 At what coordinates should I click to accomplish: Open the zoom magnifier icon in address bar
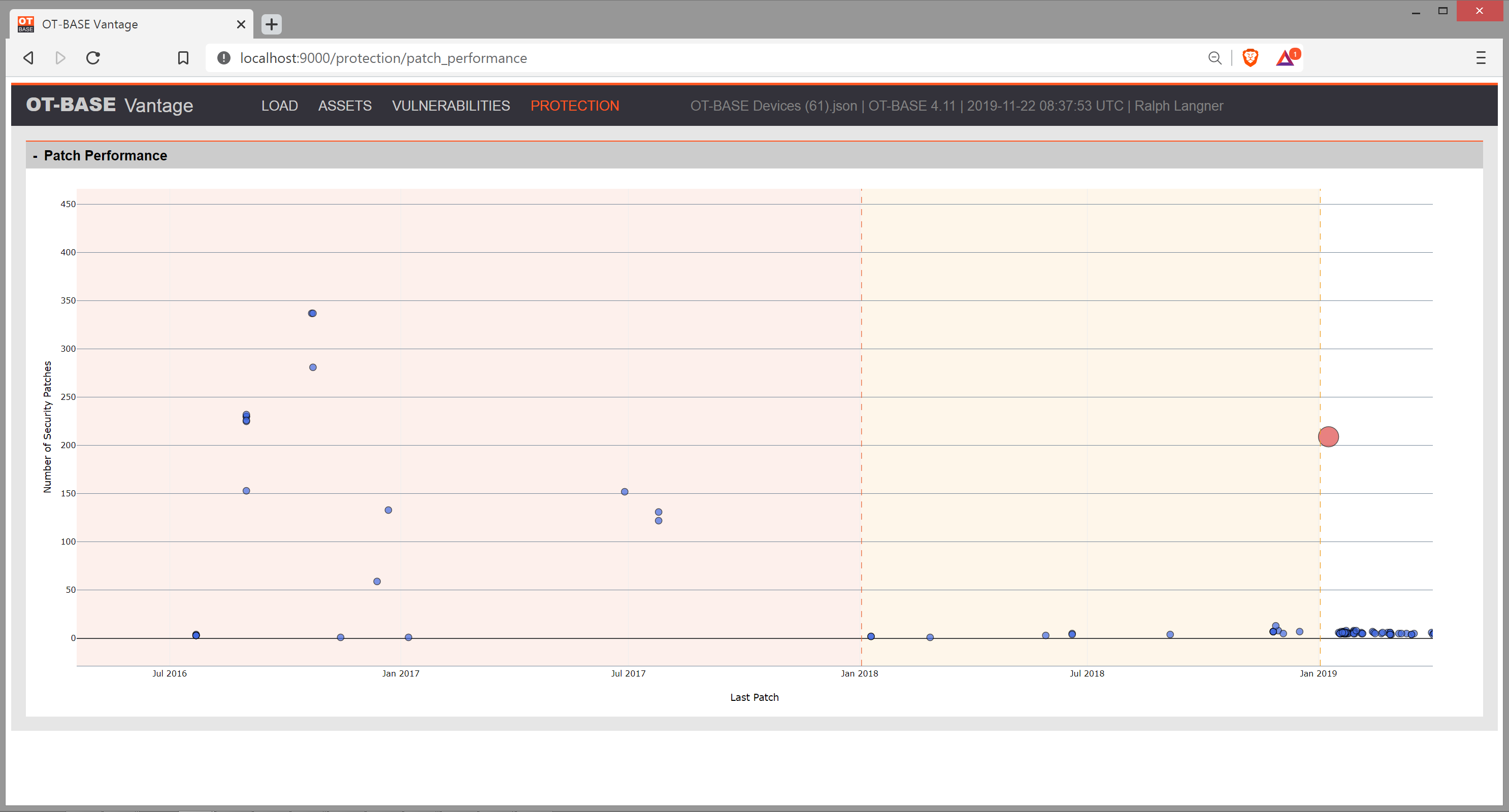point(1215,58)
